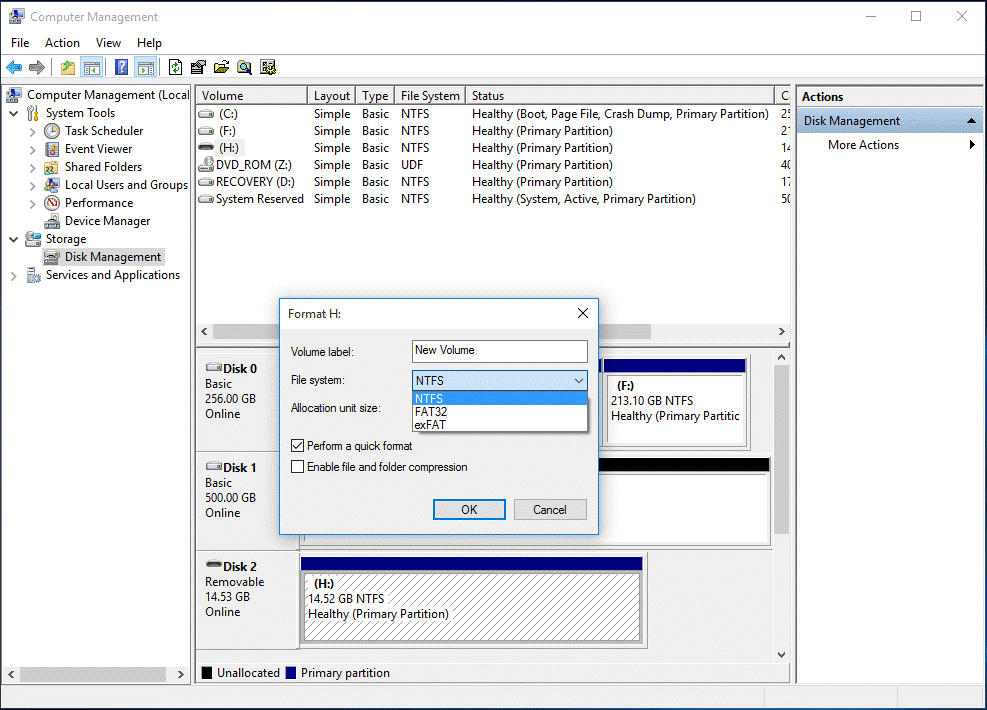Expand the Shared Folders node
987x710 pixels.
(33, 167)
